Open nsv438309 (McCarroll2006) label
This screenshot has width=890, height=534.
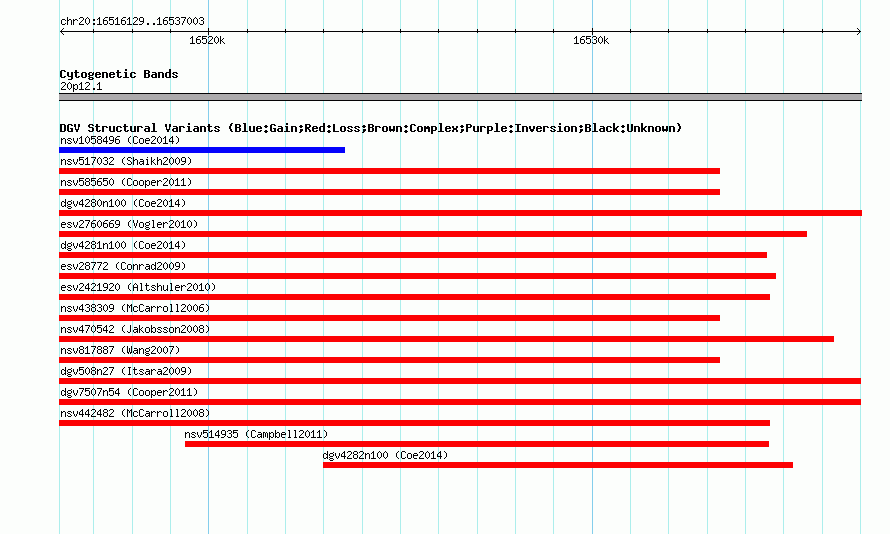click(135, 308)
